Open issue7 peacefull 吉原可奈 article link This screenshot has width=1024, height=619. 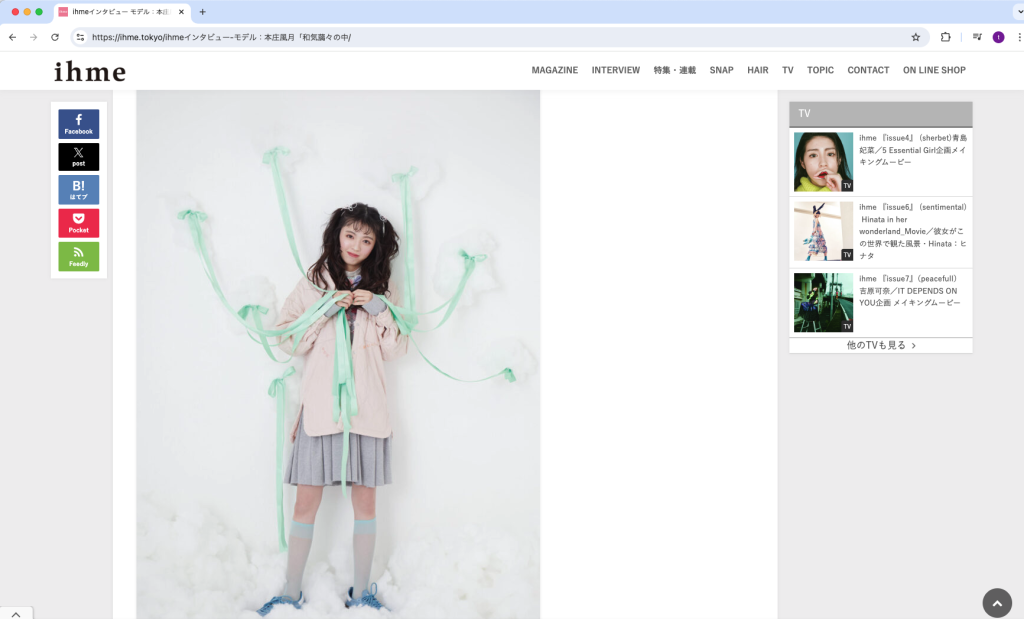coord(912,291)
